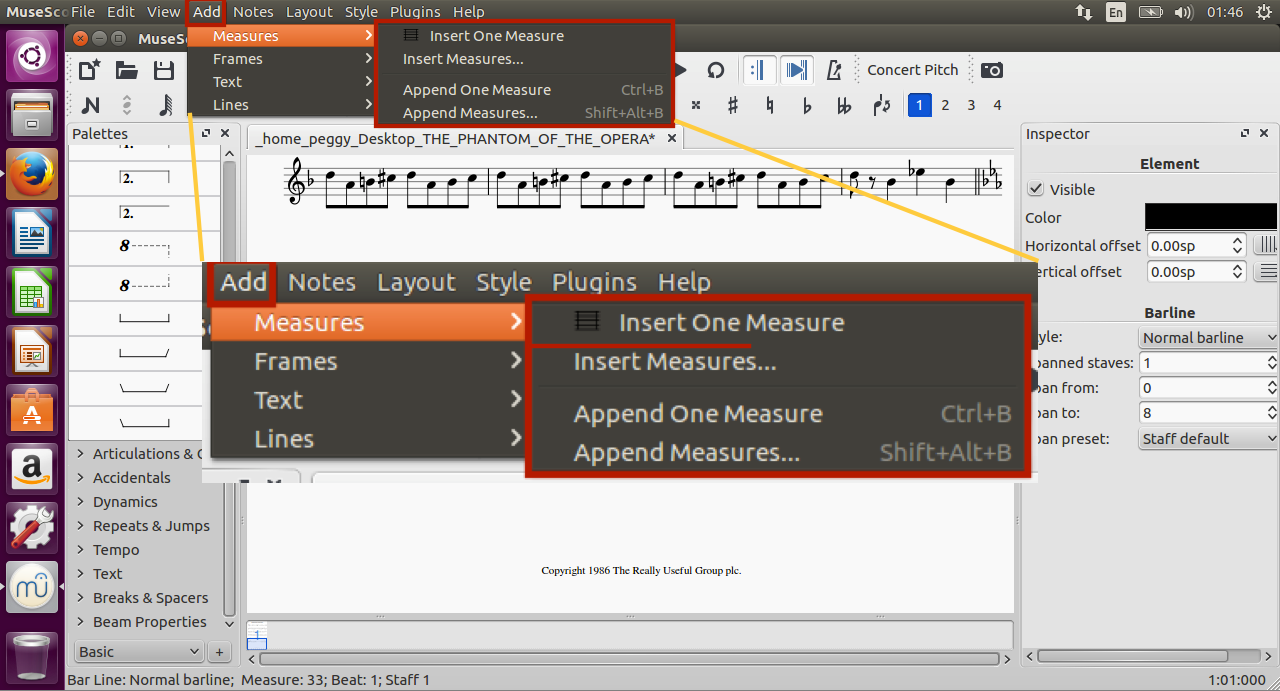Viewport: 1280px width, 691px height.
Task: Save the score with the floppy icon
Action: tap(164, 70)
